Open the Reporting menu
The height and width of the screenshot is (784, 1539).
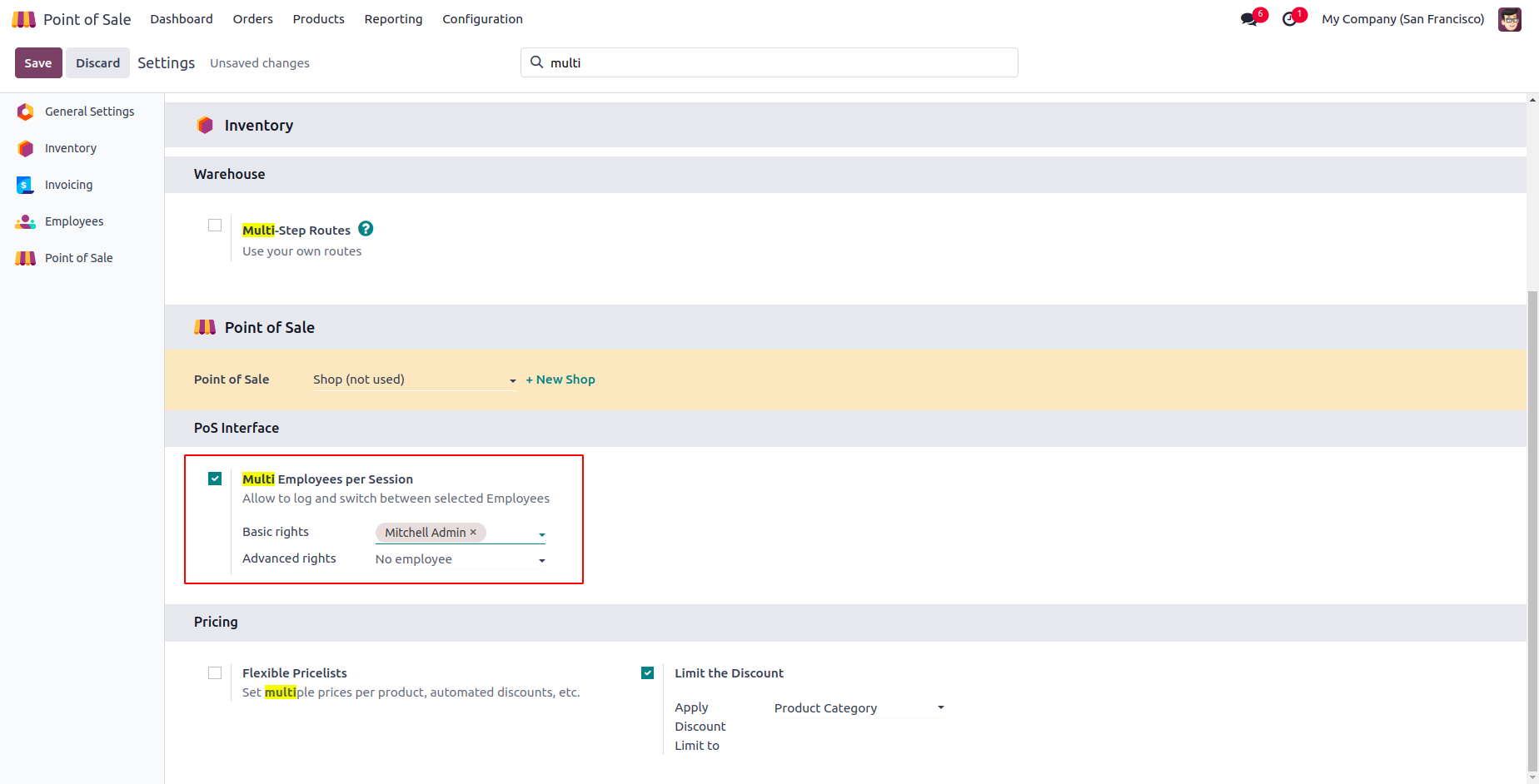394,19
